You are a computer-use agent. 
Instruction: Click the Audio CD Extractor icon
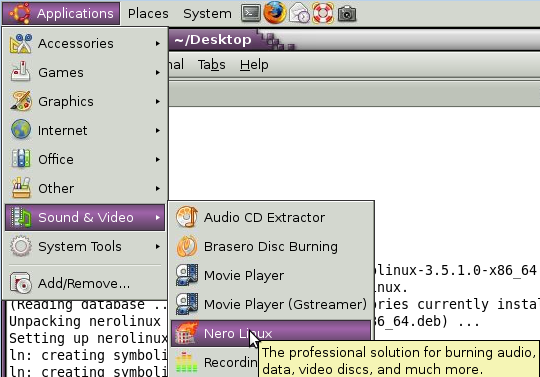pyautogui.click(x=187, y=217)
